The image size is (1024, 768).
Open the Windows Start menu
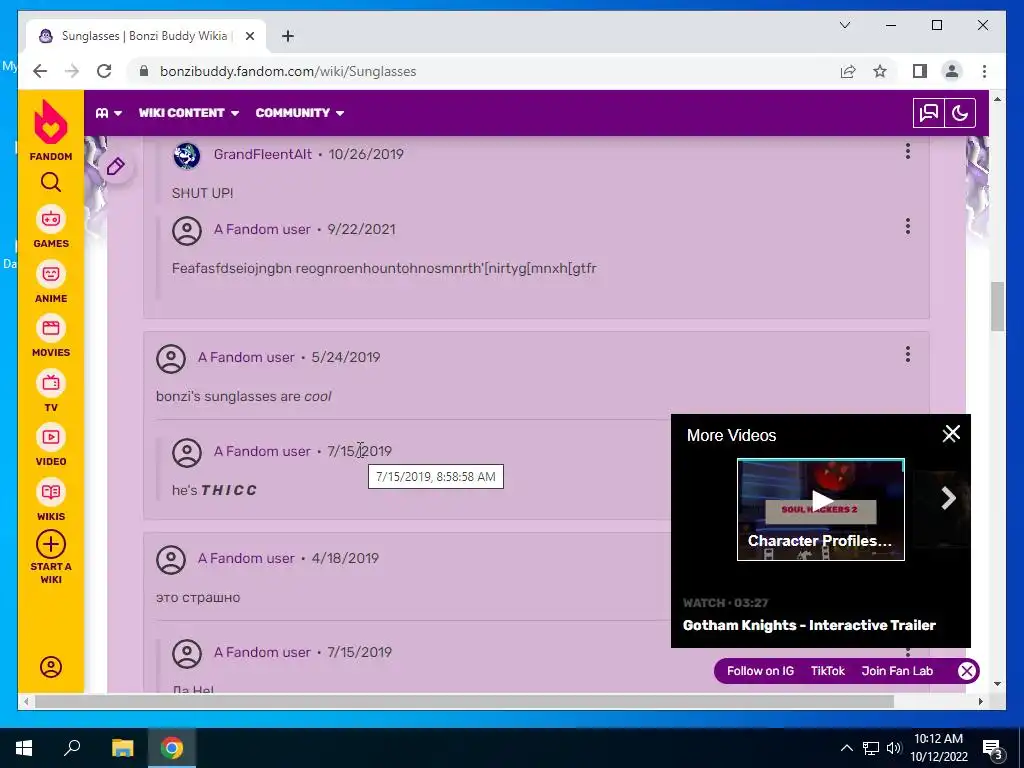(x=24, y=748)
